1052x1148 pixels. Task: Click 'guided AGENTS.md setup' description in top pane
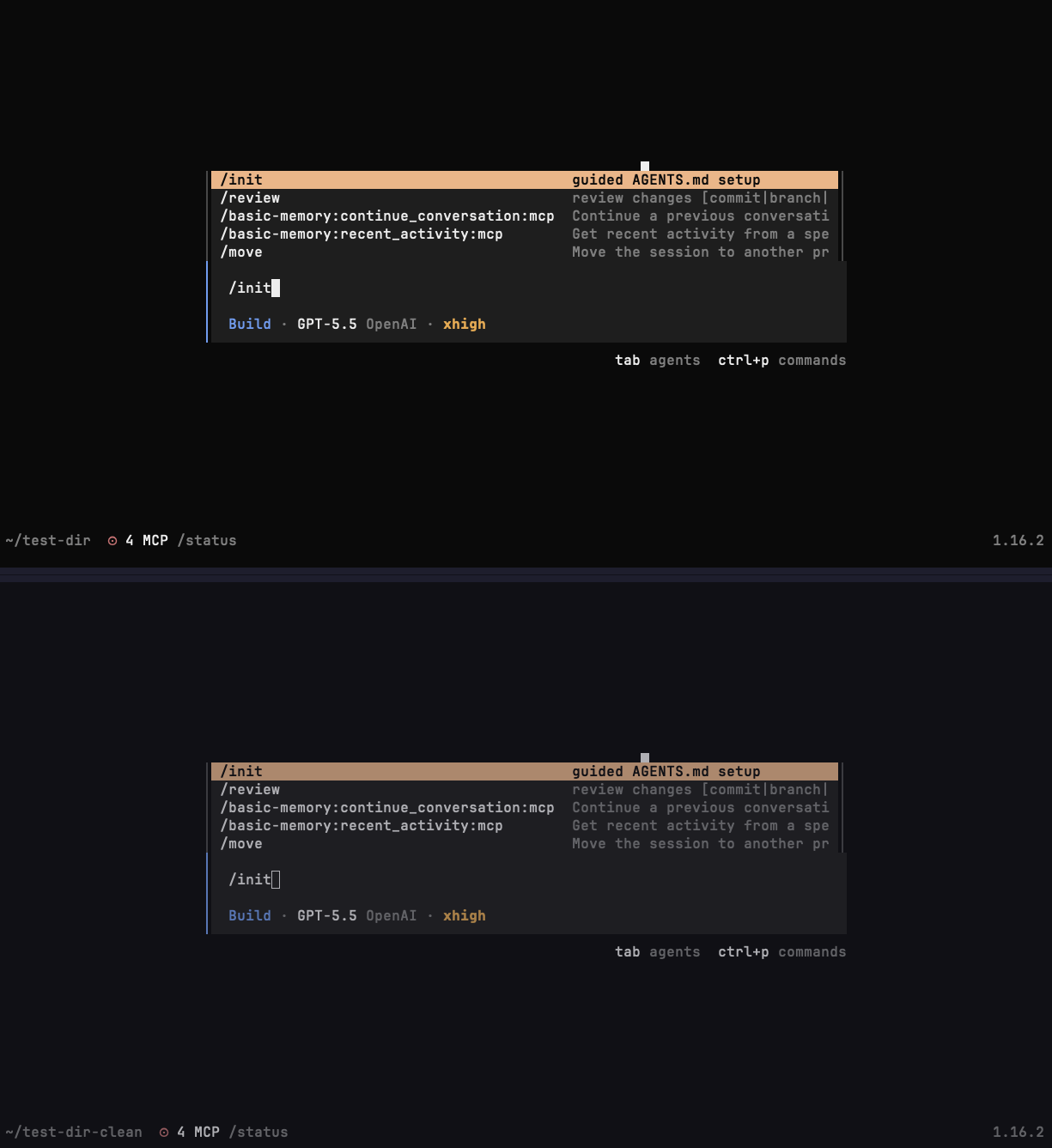point(666,179)
